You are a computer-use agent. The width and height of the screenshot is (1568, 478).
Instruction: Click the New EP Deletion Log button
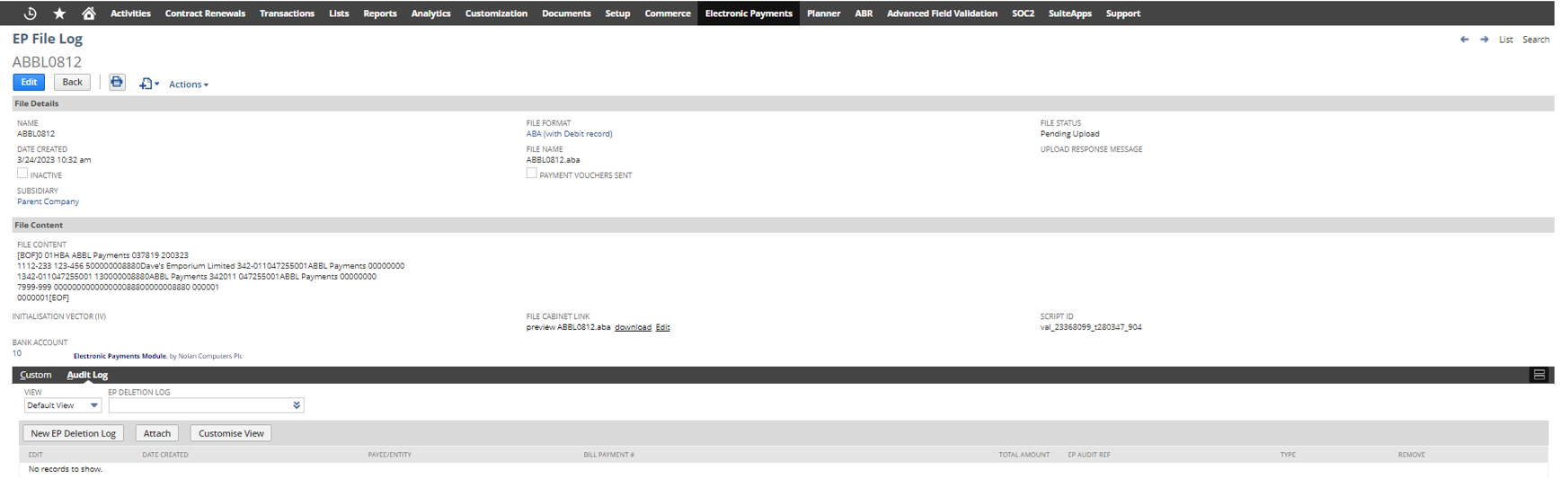click(73, 433)
